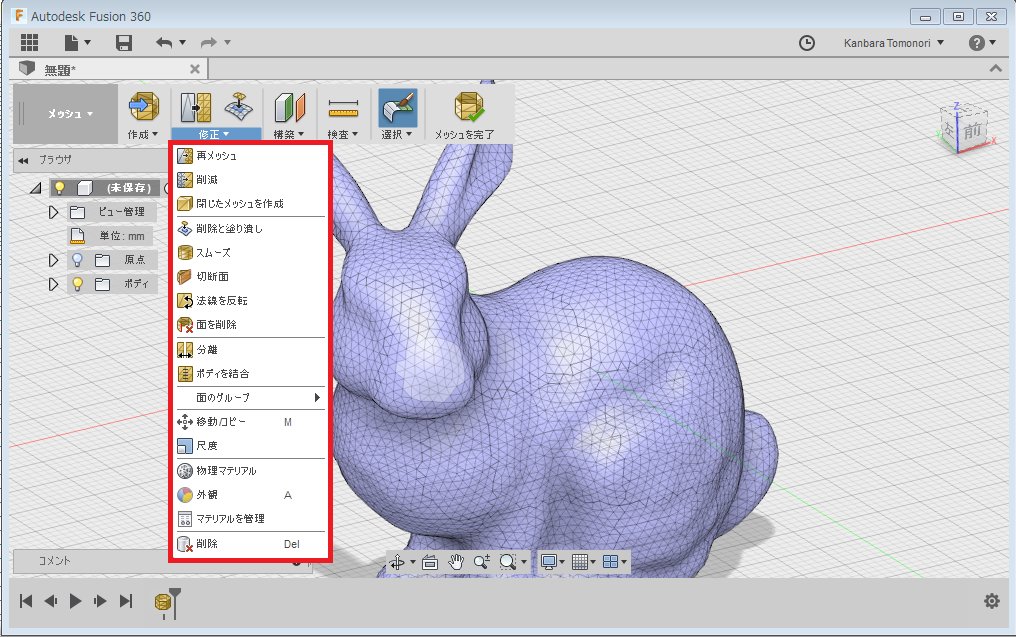Expand the ビュー管理 folder
1016x637 pixels.
point(53,212)
